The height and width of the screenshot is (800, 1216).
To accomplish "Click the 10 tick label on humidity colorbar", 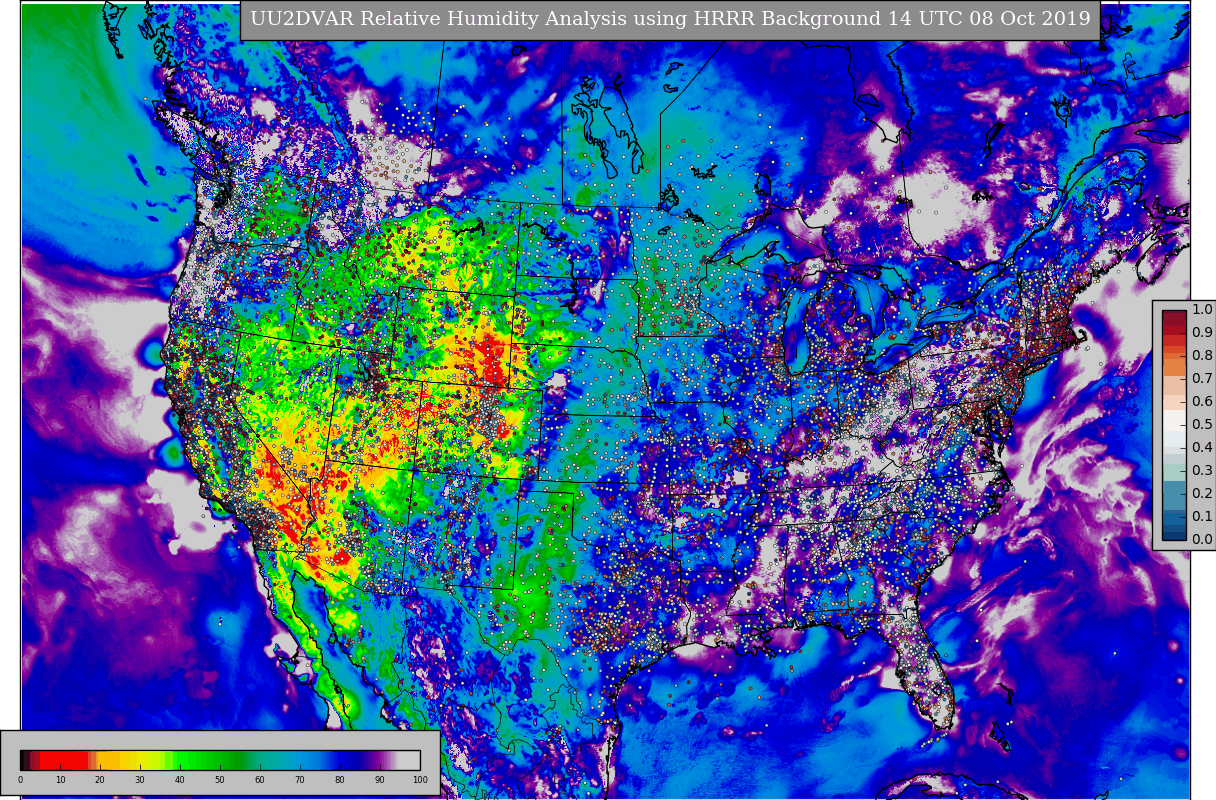I will 60,780.
